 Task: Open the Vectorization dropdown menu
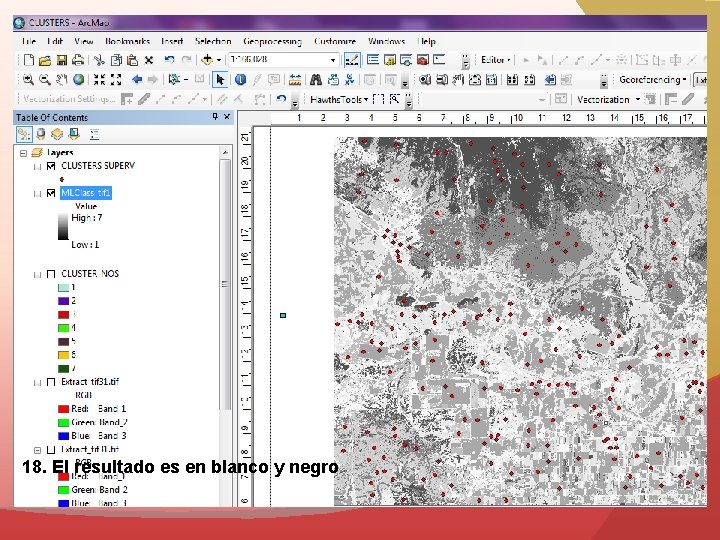[x=608, y=99]
